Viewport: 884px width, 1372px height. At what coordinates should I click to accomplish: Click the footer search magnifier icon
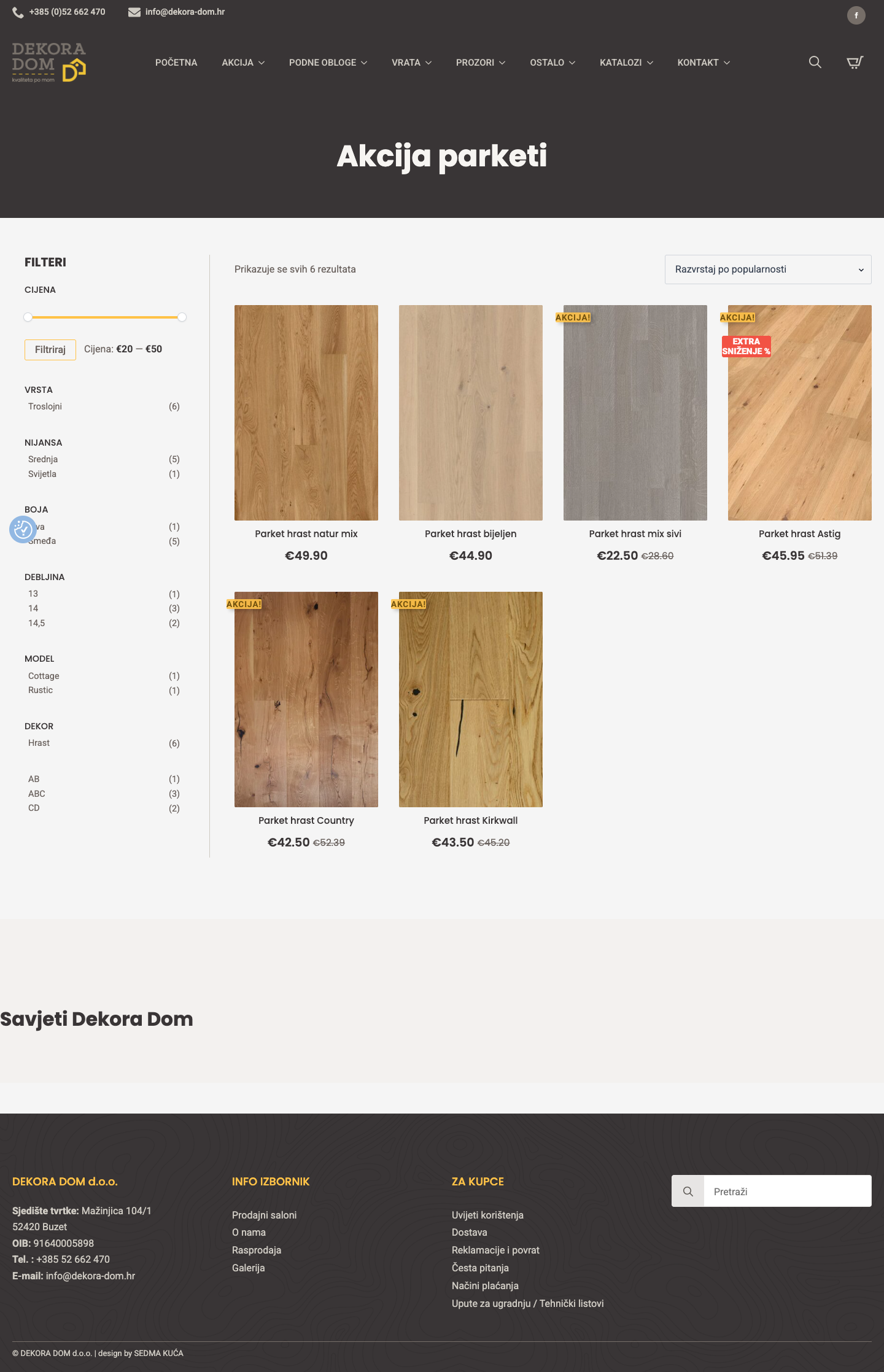coord(688,1191)
